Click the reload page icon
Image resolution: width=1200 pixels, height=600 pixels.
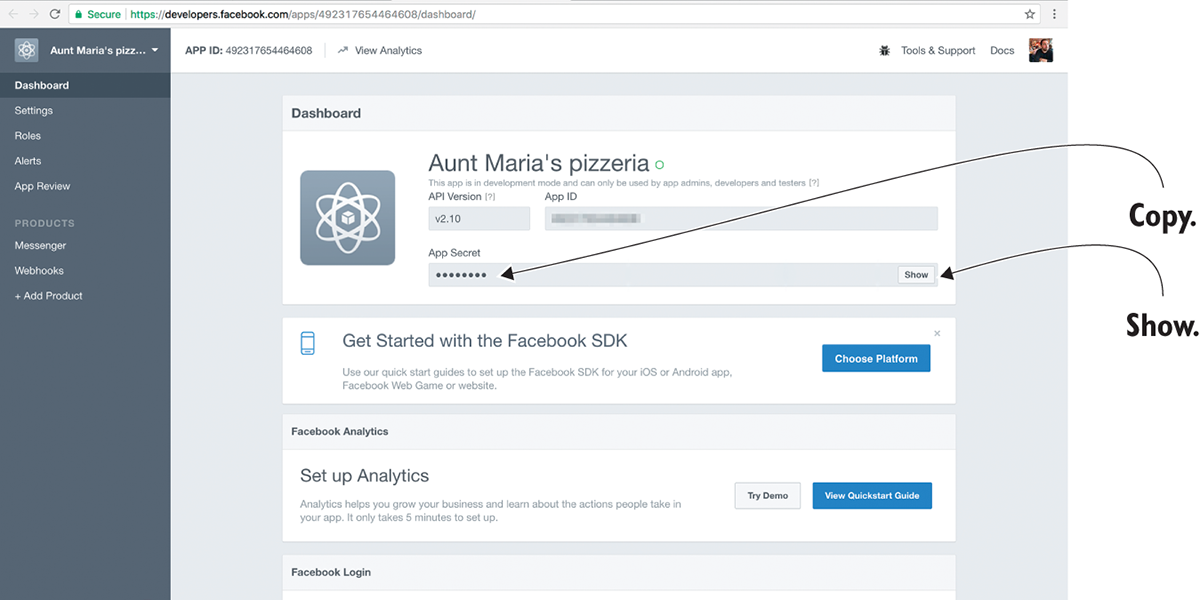tap(53, 15)
